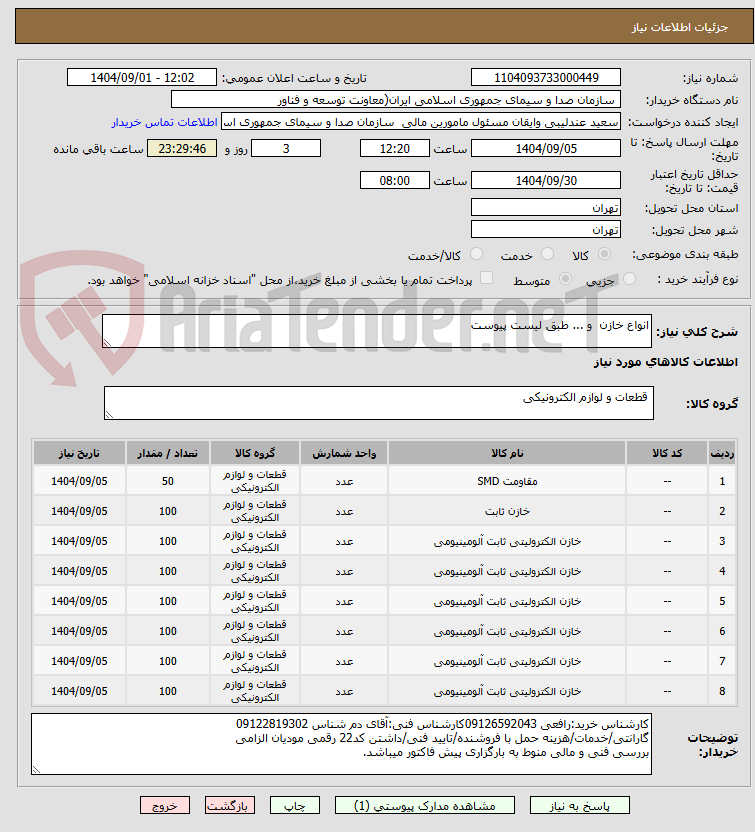
Task: Click the item name in row 8
Action: (507, 691)
